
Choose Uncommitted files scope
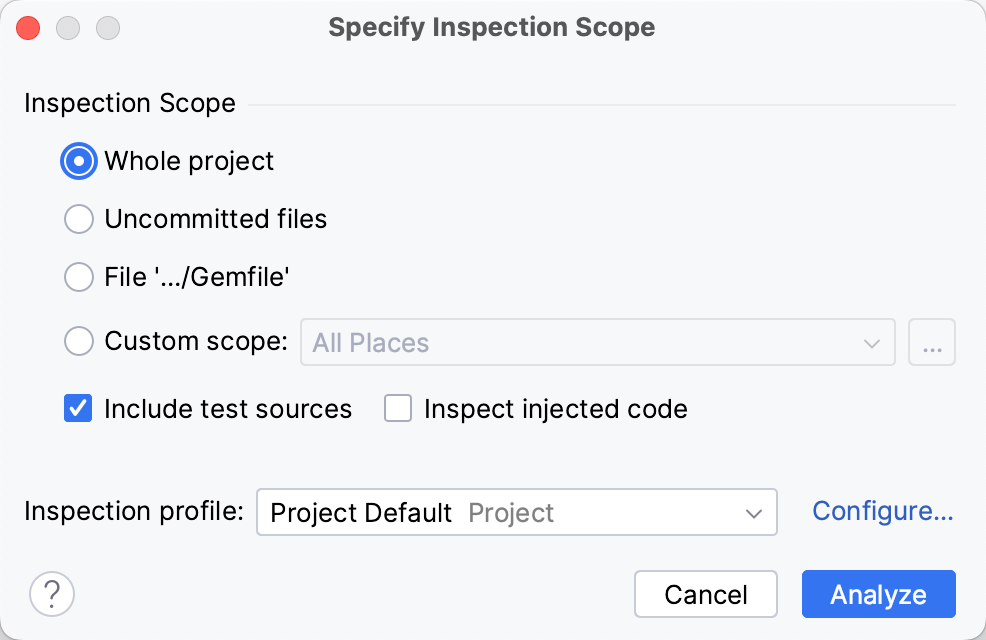tap(78, 219)
